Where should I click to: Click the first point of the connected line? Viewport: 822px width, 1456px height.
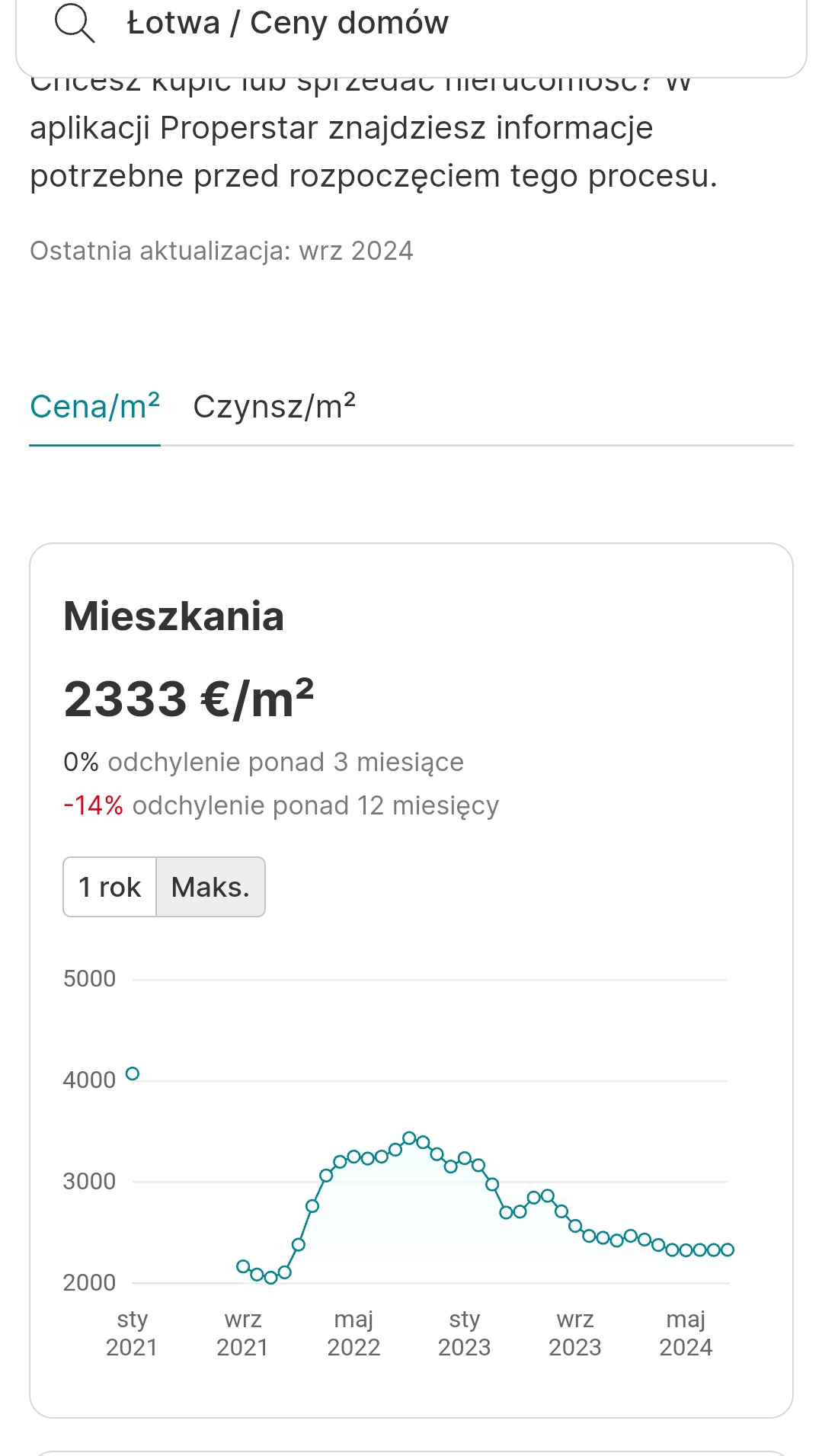tap(243, 1266)
